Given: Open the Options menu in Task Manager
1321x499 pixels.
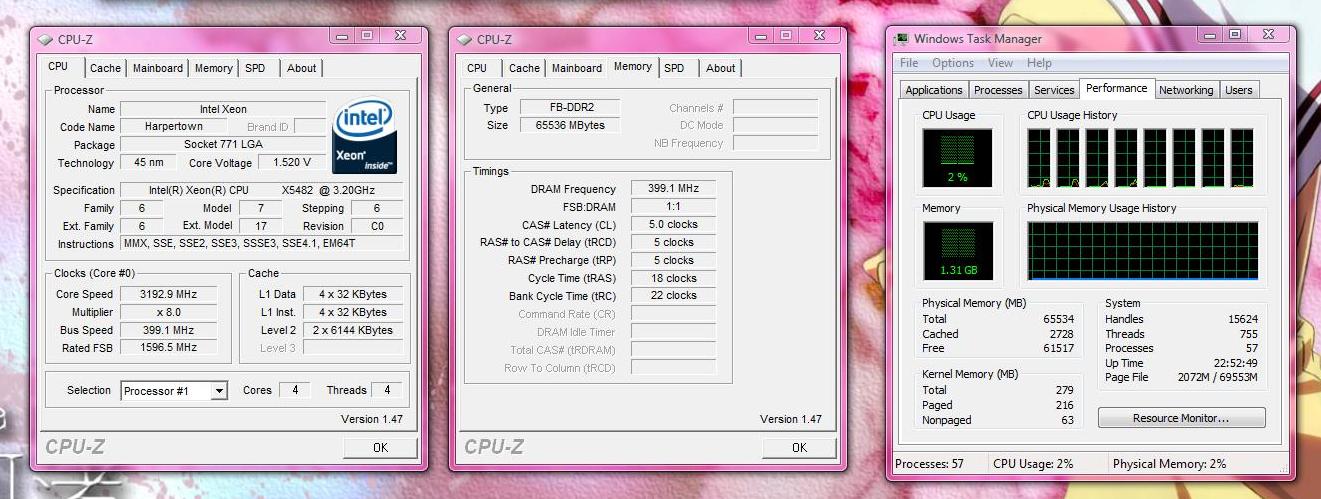Looking at the screenshot, I should (x=952, y=63).
